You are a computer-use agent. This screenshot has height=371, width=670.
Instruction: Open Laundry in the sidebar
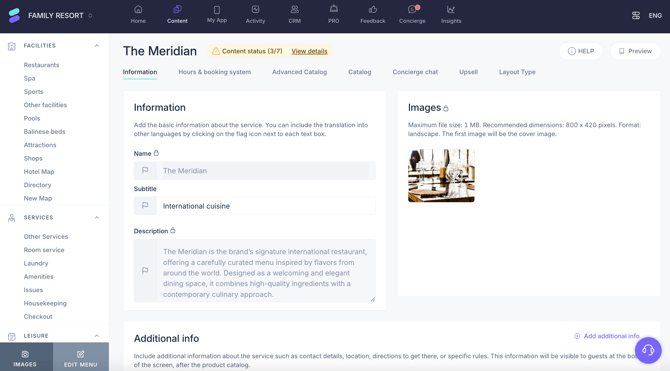click(x=36, y=263)
